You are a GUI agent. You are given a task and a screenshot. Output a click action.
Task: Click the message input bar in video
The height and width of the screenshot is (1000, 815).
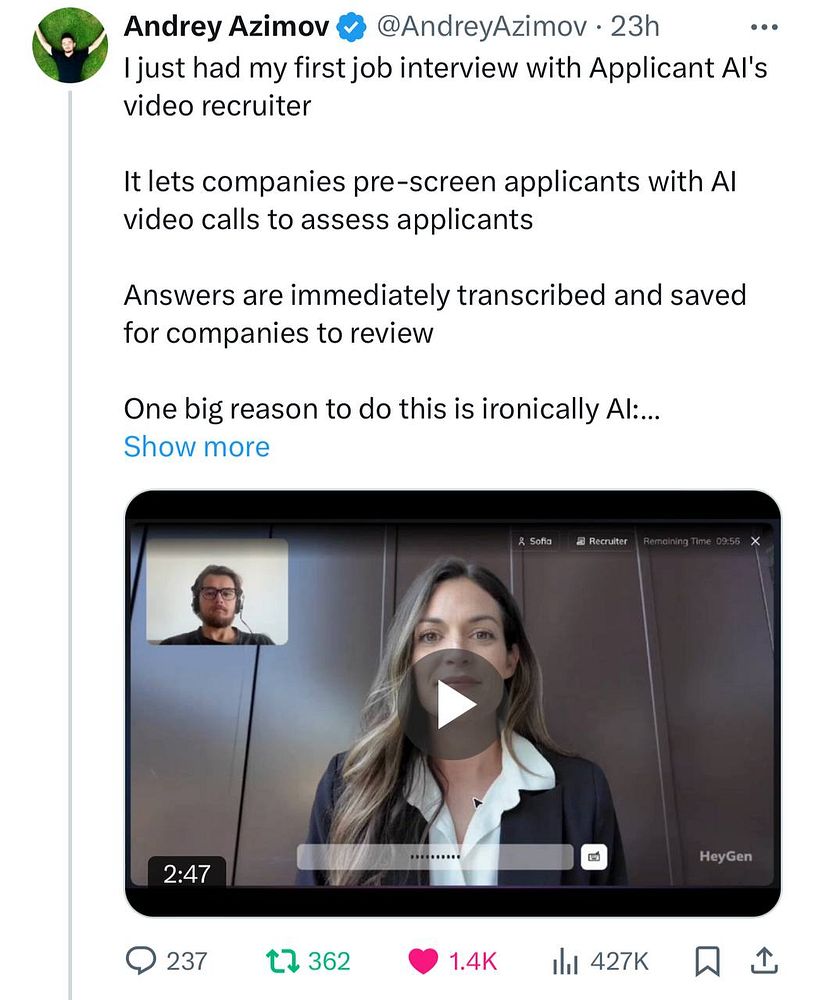coord(435,857)
